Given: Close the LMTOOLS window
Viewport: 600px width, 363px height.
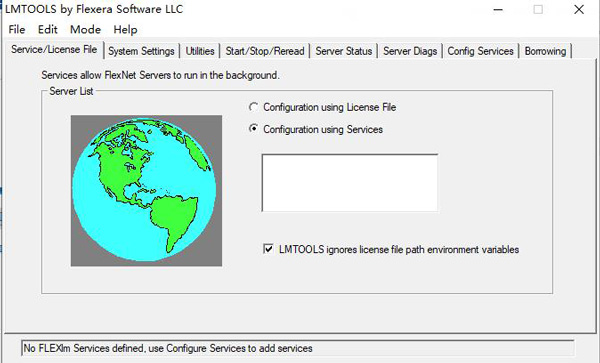Looking at the screenshot, I should [579, 9].
